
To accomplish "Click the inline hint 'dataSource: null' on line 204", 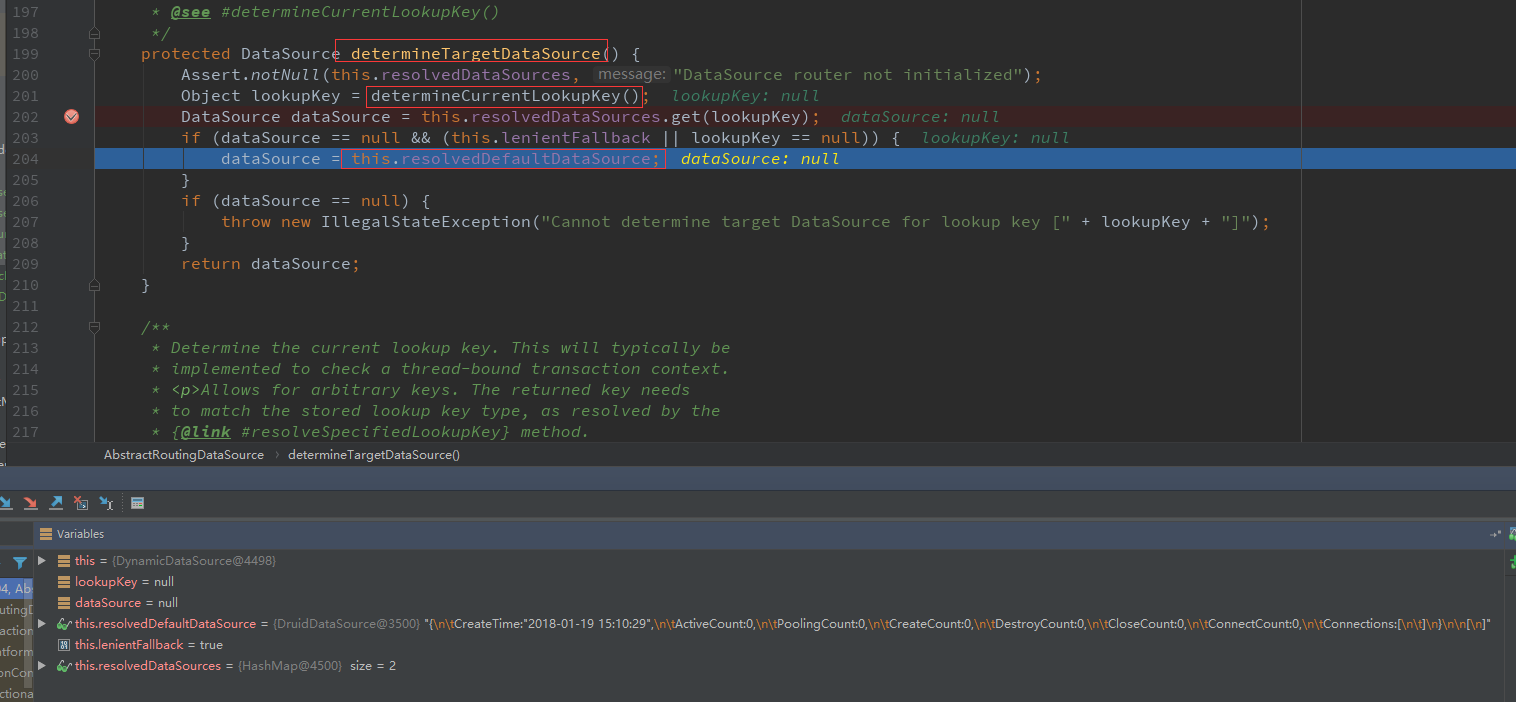I will pos(760,159).
